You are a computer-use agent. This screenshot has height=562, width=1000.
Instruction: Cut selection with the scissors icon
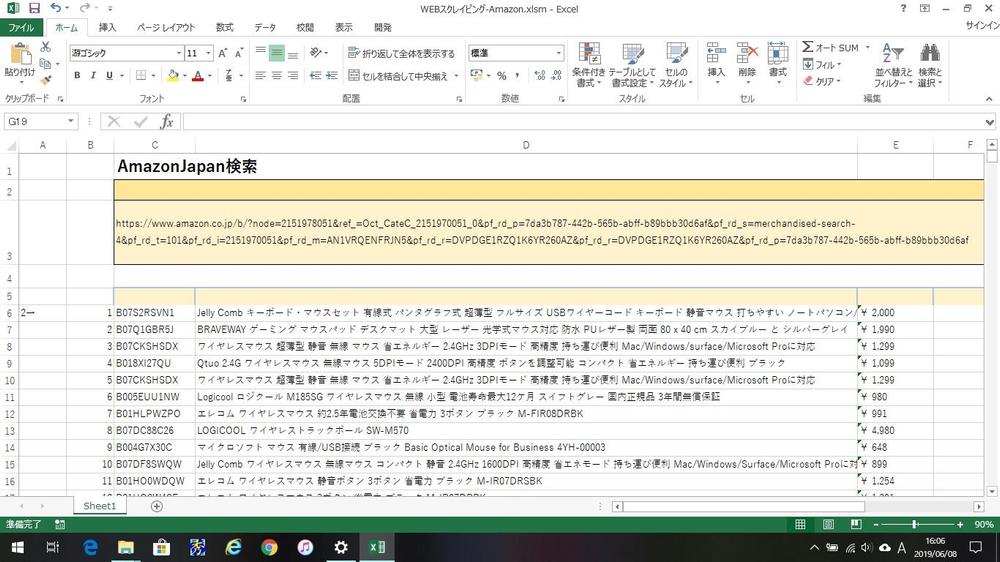[45, 47]
